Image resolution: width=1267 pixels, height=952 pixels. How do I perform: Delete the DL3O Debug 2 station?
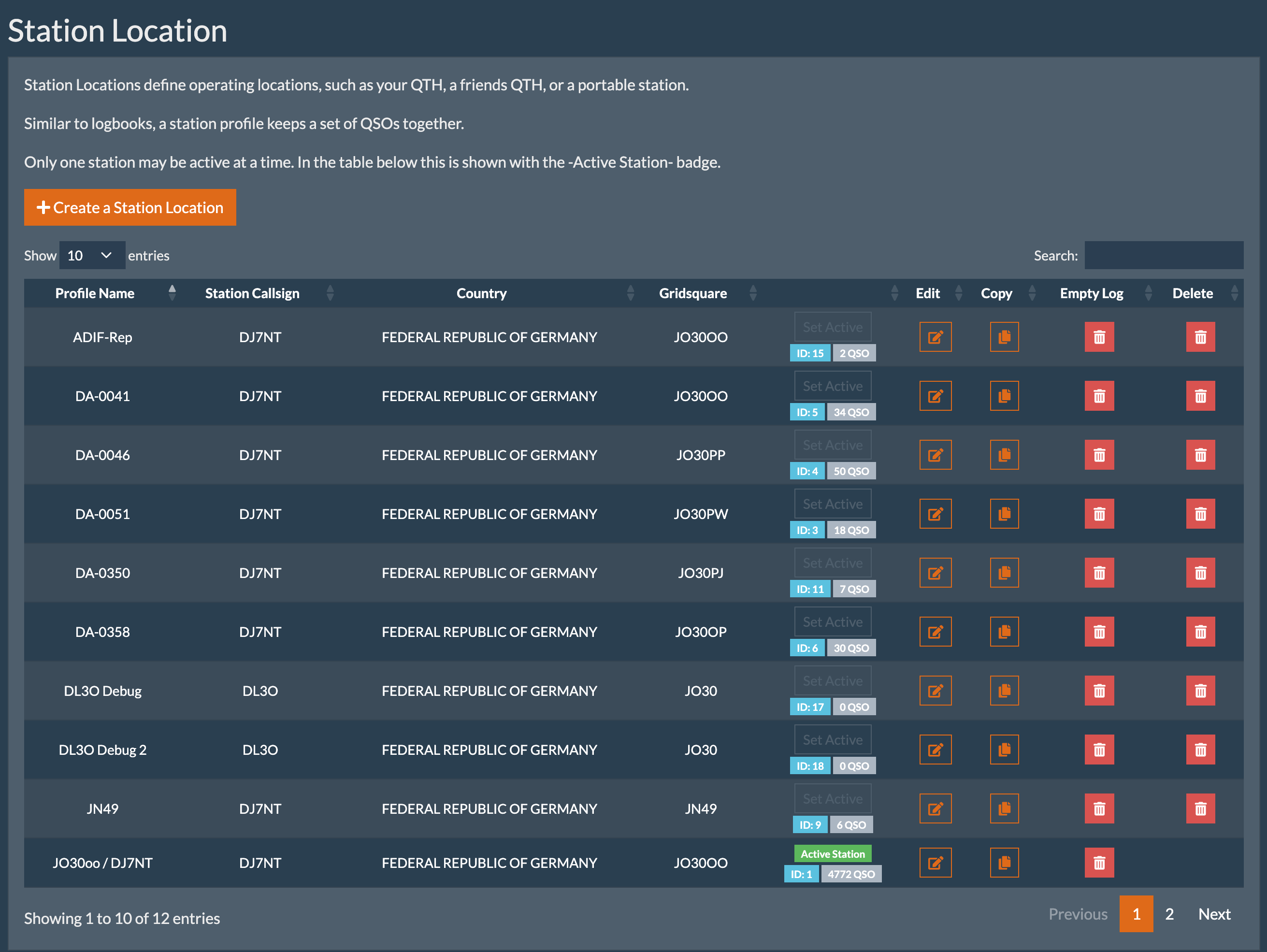(x=1200, y=750)
